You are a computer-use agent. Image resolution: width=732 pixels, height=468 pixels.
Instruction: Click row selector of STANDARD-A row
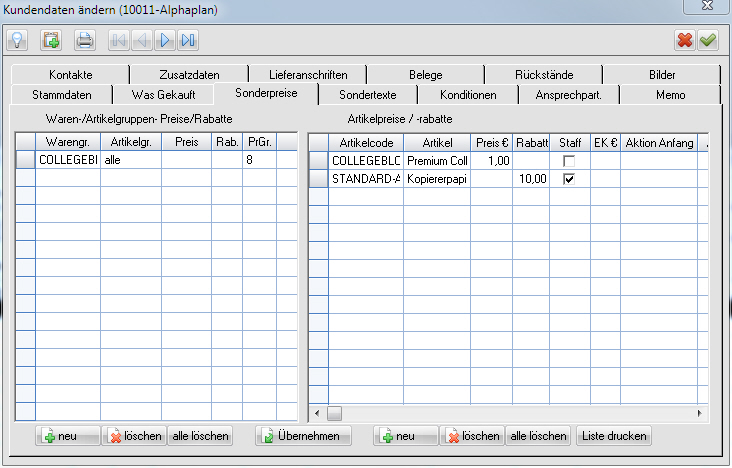[319, 179]
